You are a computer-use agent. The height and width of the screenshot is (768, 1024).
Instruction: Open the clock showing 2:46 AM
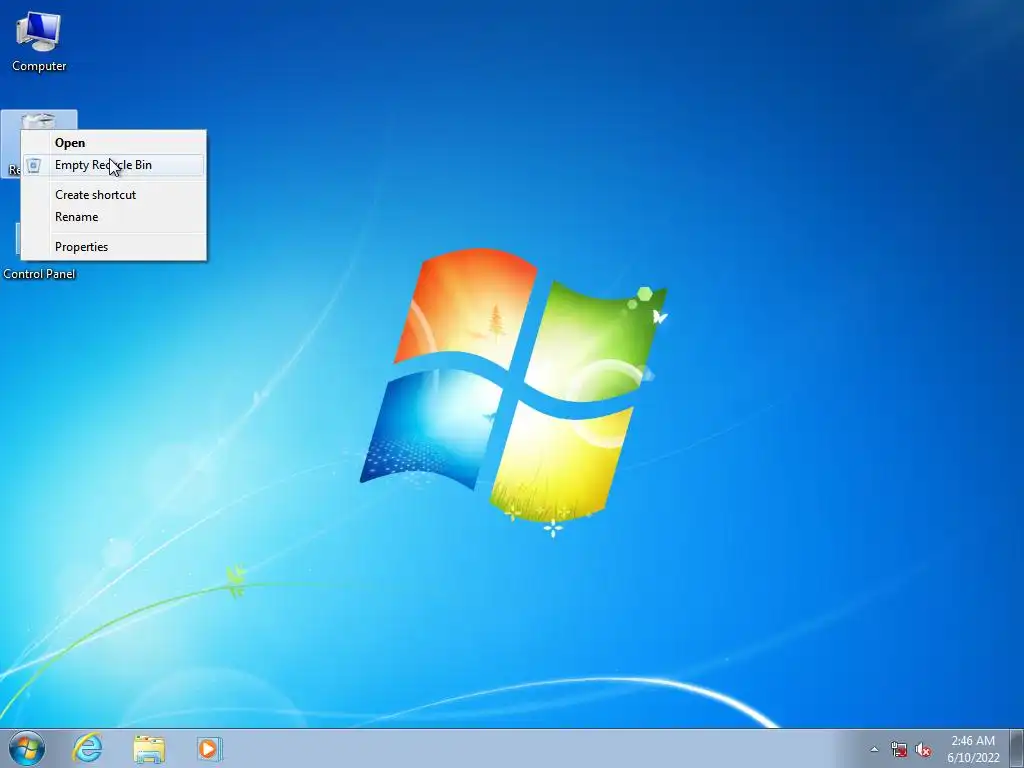point(973,748)
